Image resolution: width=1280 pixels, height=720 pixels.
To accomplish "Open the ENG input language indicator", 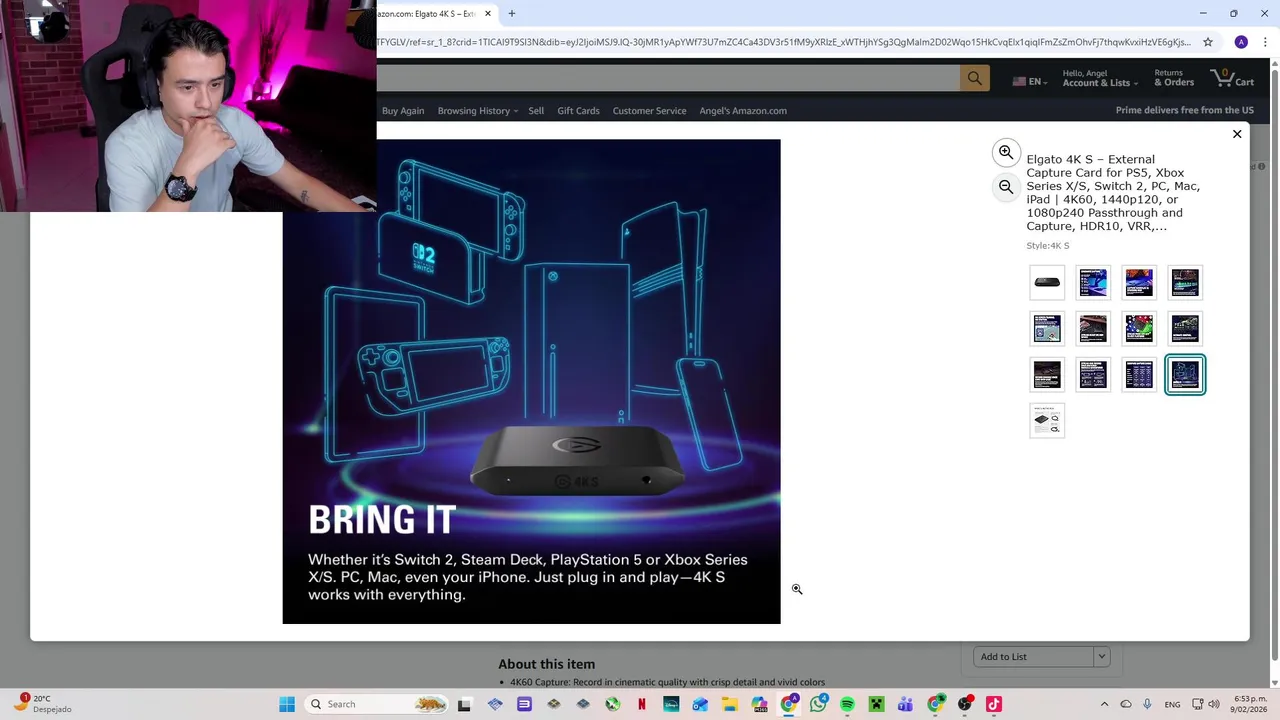I will [1172, 704].
